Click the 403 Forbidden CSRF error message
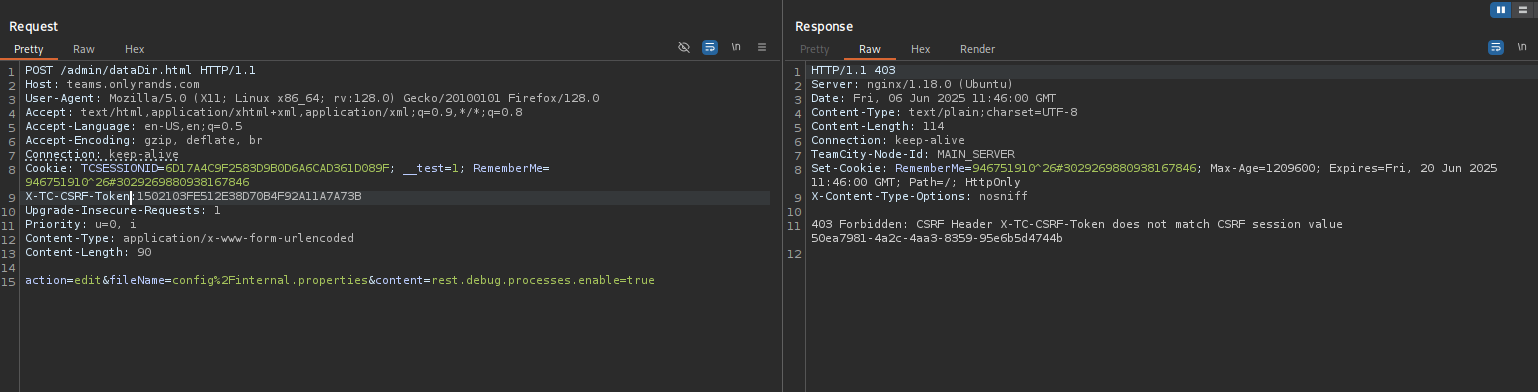The height and width of the screenshot is (392, 1538). (1077, 224)
